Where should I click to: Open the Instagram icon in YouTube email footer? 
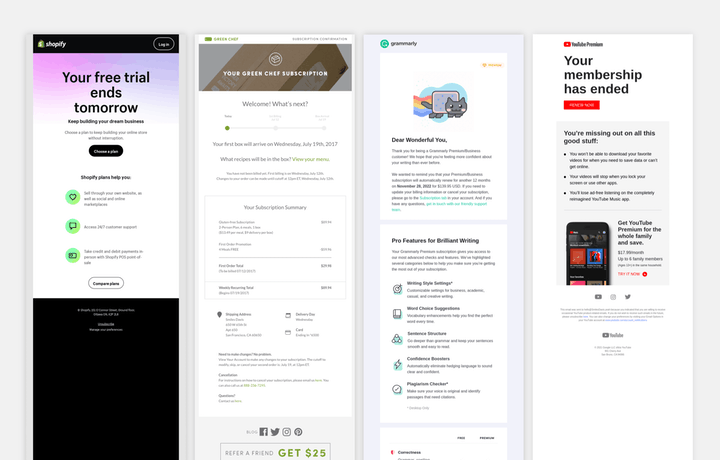[x=613, y=297]
